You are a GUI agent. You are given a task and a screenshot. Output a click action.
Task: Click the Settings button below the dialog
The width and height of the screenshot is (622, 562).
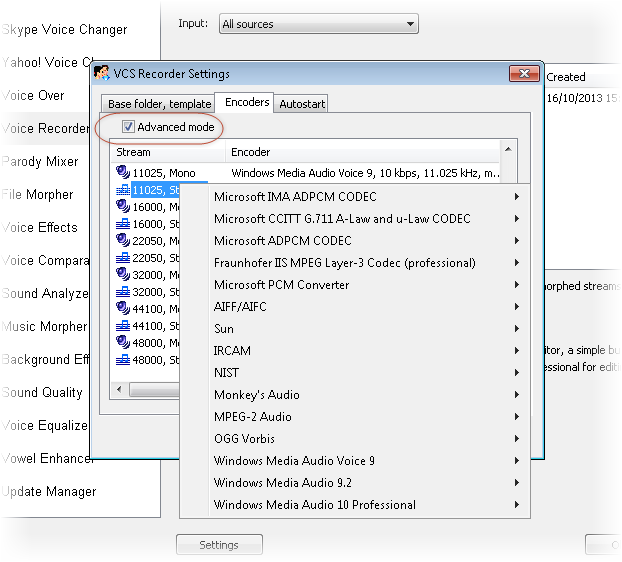219,545
